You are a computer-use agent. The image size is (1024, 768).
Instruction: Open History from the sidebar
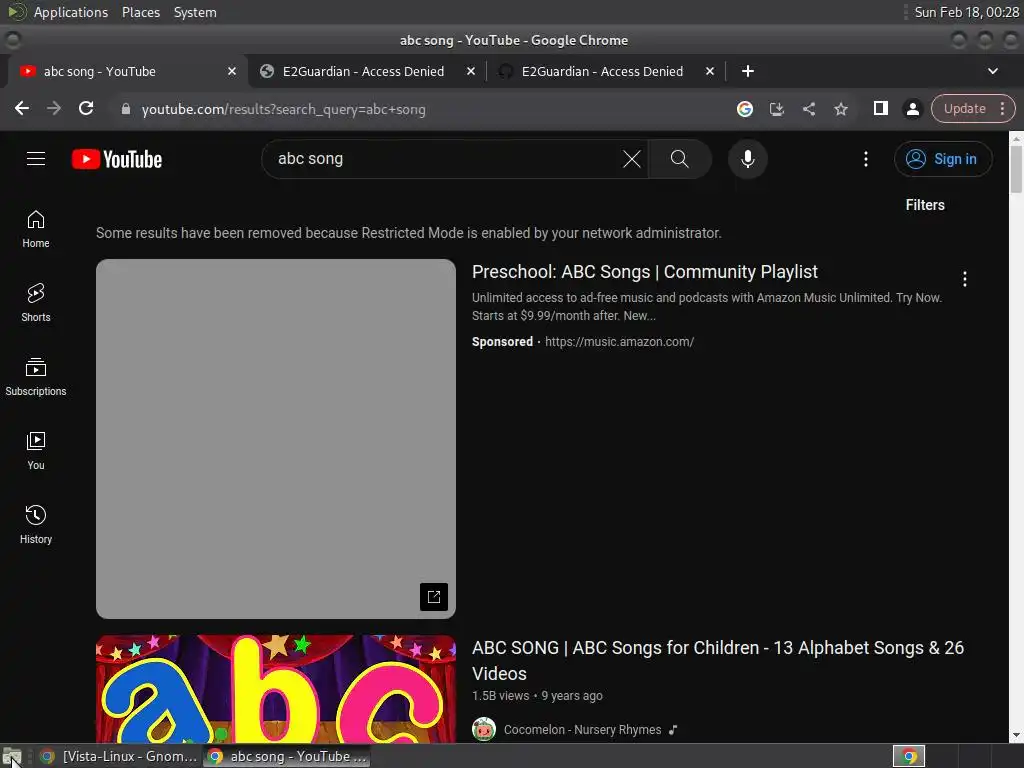[x=36, y=525]
